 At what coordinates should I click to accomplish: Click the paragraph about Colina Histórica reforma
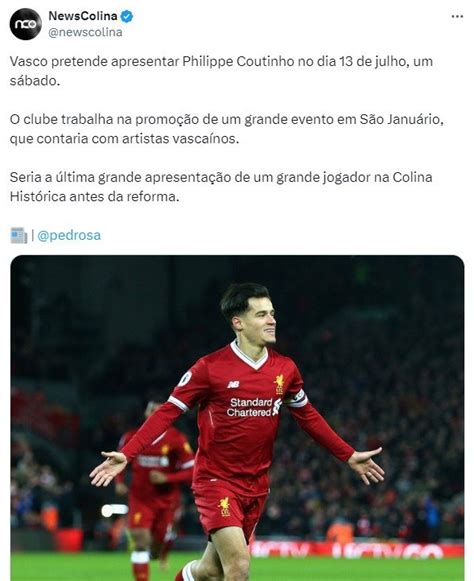(x=221, y=187)
